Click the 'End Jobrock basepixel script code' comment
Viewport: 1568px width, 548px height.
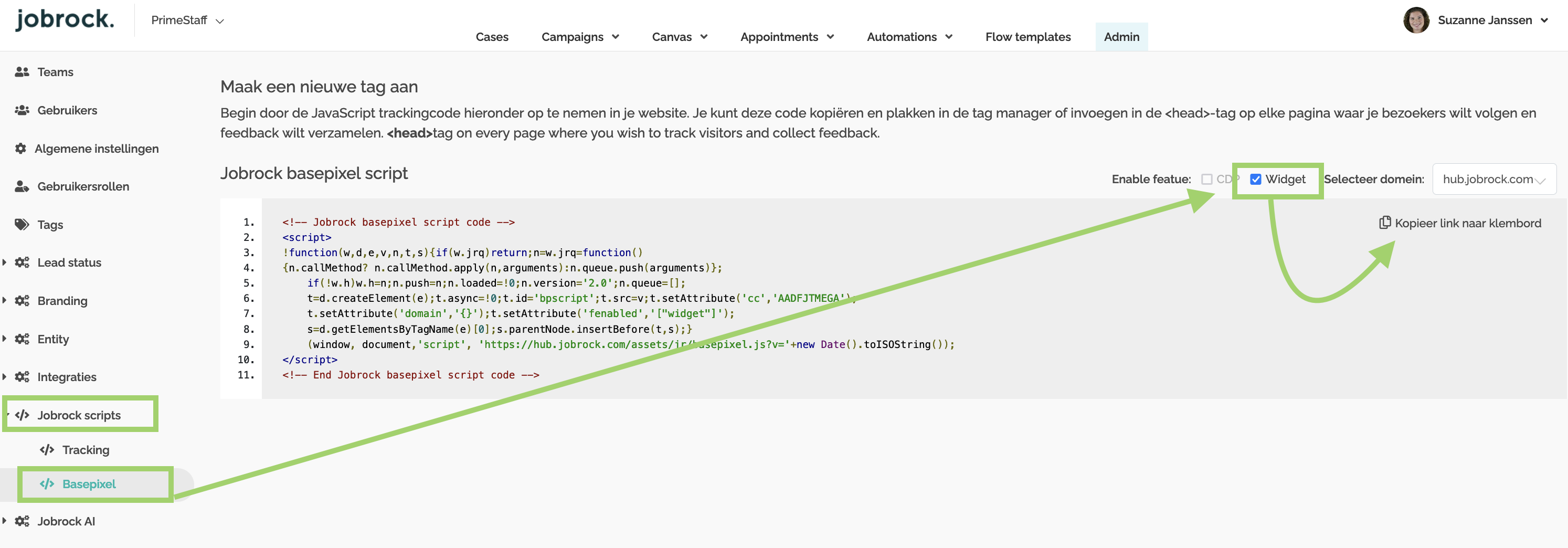411,375
